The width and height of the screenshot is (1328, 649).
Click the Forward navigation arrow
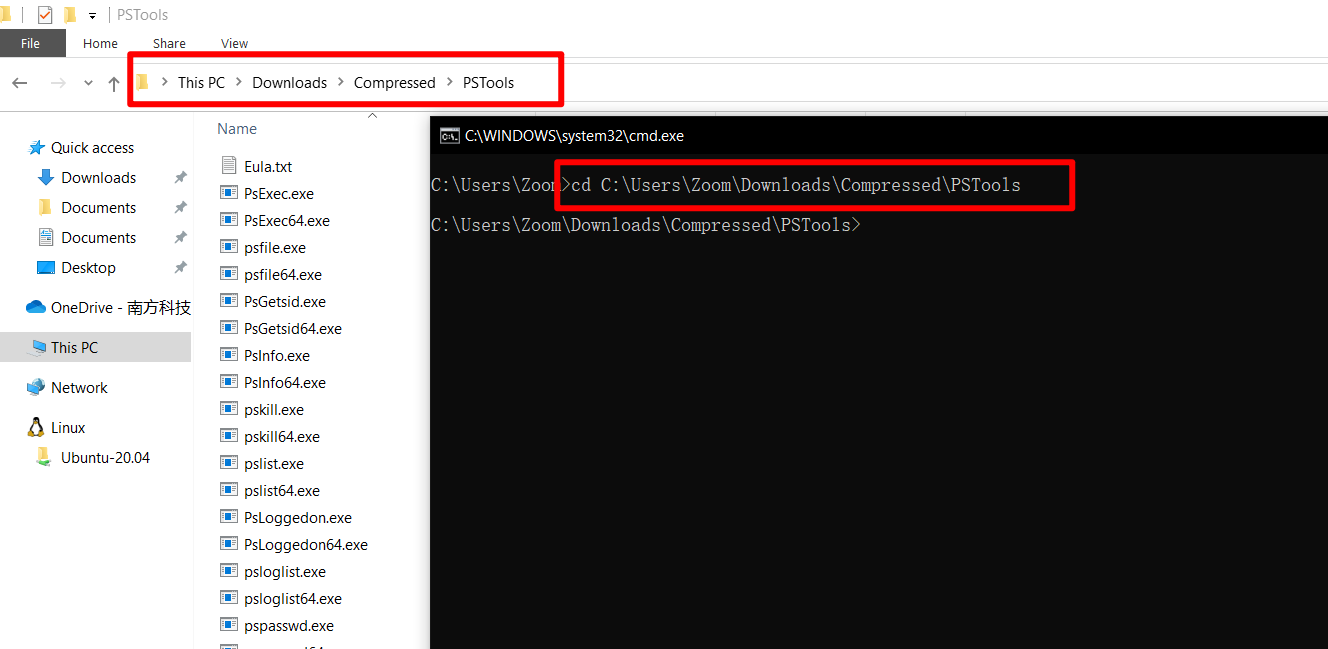(x=58, y=83)
